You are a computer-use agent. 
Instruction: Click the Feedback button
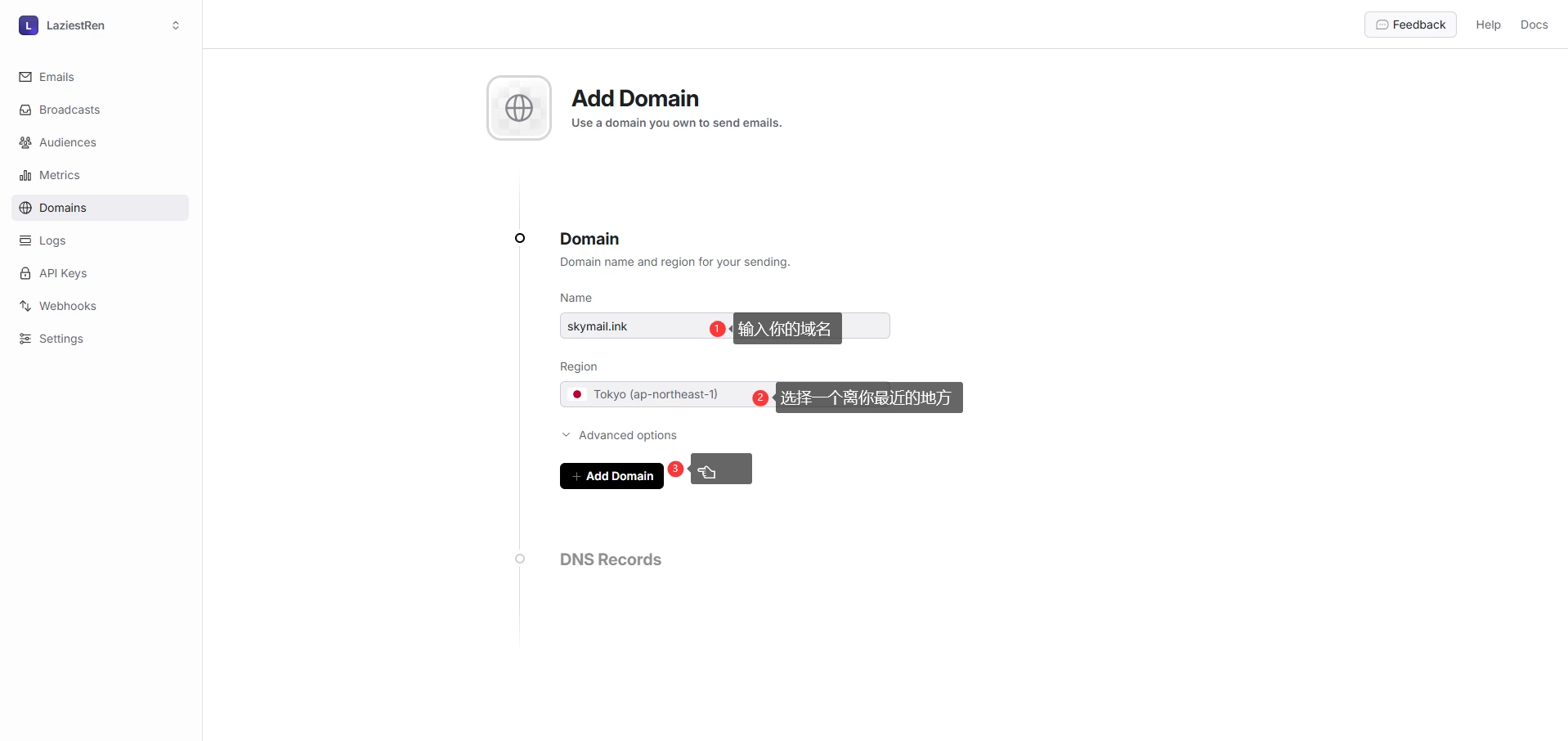pyautogui.click(x=1410, y=25)
